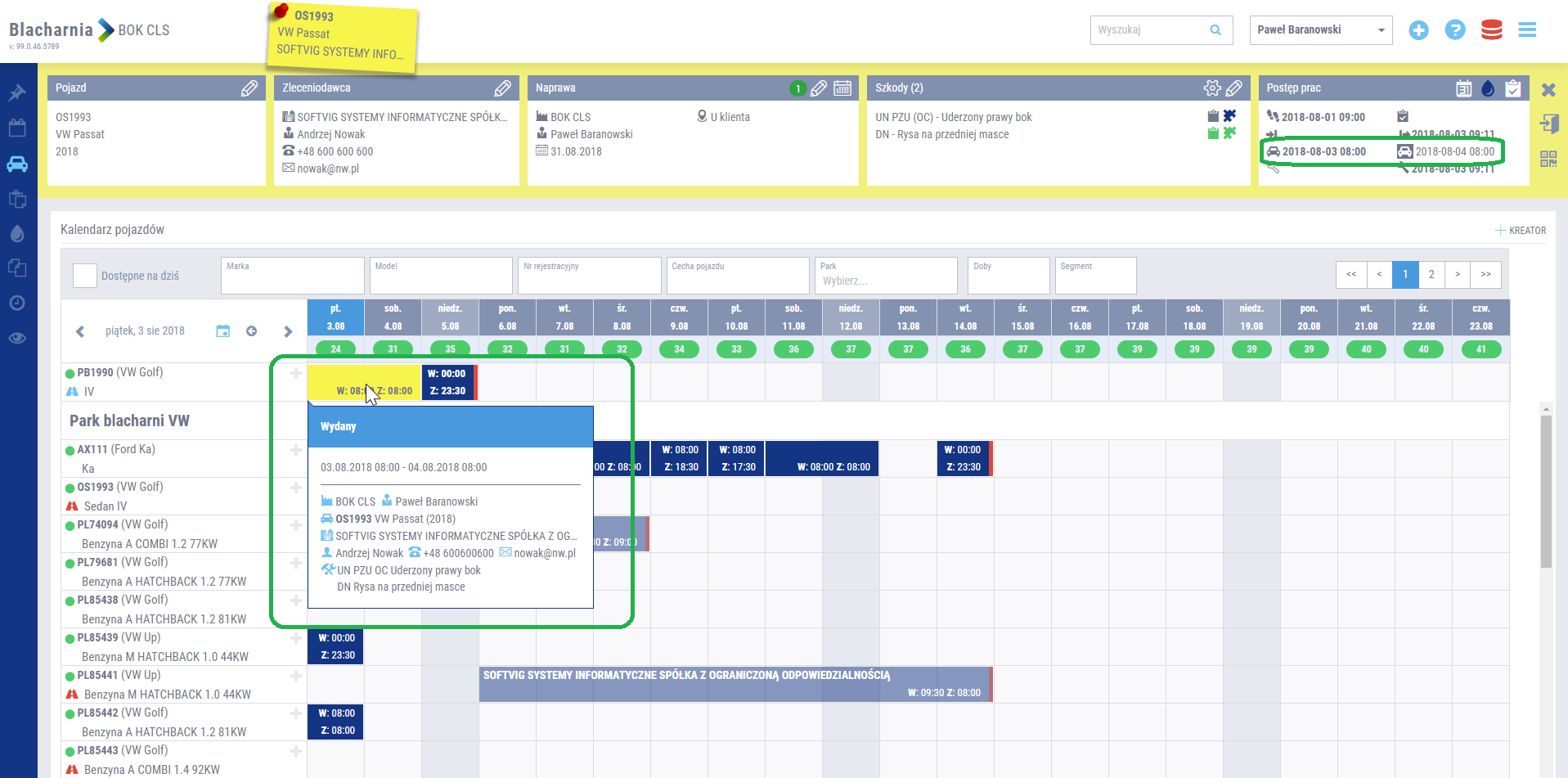
Task: Click the blue plus add icon in header
Action: point(1418,30)
